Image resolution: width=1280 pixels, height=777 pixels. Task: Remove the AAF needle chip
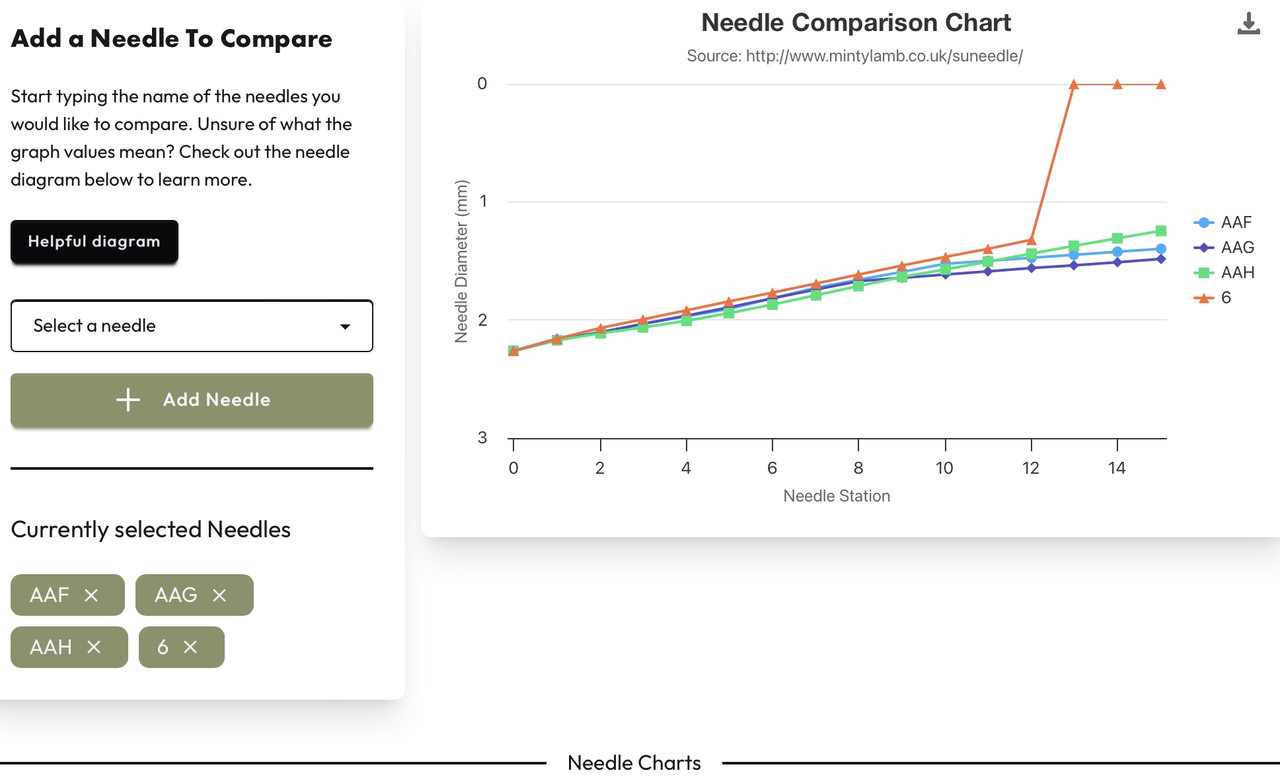(x=91, y=595)
